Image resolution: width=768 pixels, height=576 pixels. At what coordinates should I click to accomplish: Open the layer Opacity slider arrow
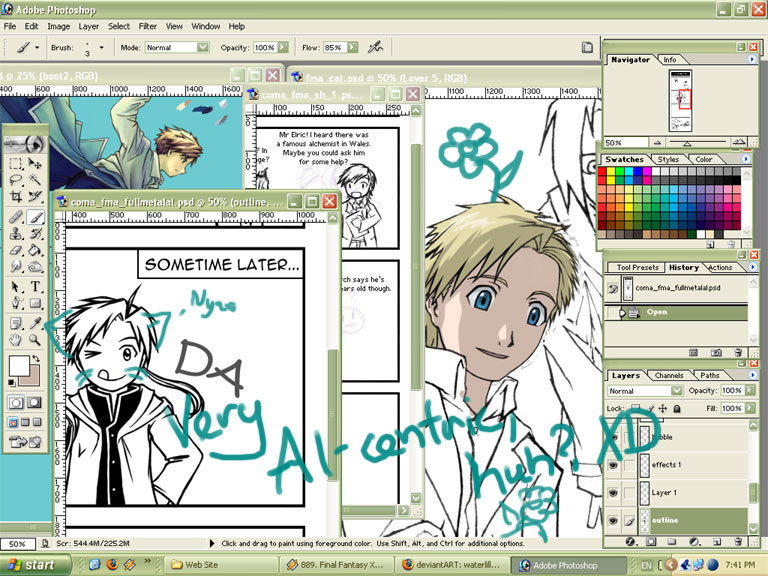750,390
